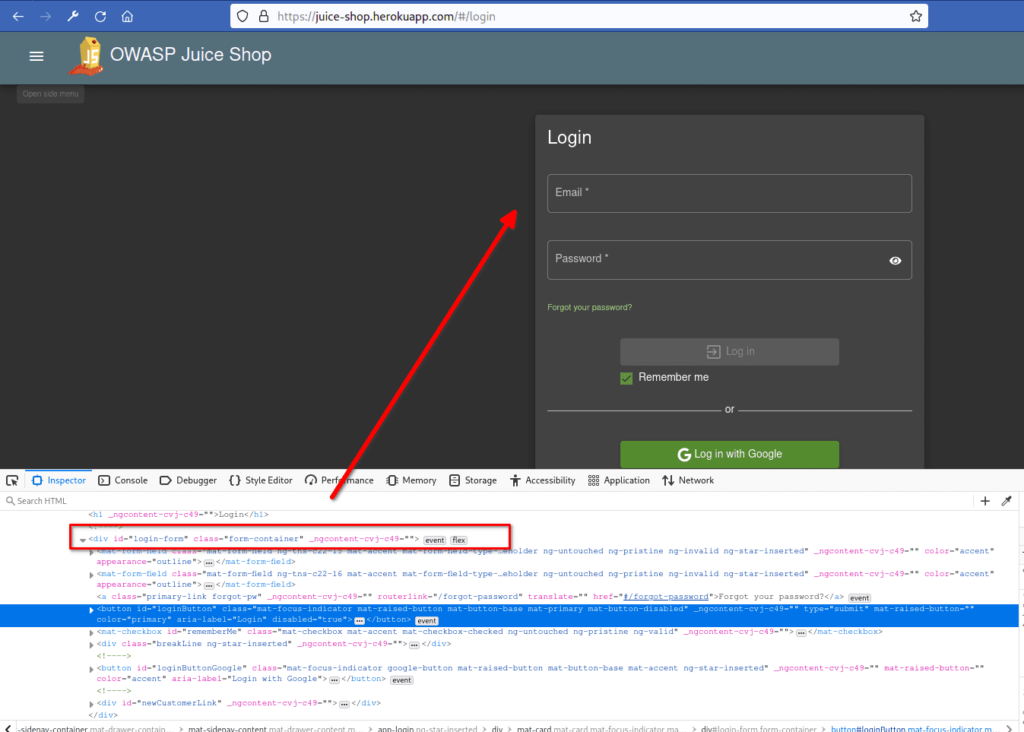This screenshot has height=732, width=1024.
Task: Click the Forgot your password link
Action: [x=589, y=307]
